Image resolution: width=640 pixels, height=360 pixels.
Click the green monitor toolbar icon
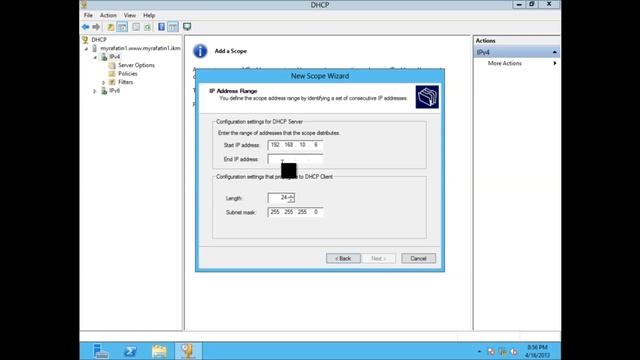[x=187, y=27]
